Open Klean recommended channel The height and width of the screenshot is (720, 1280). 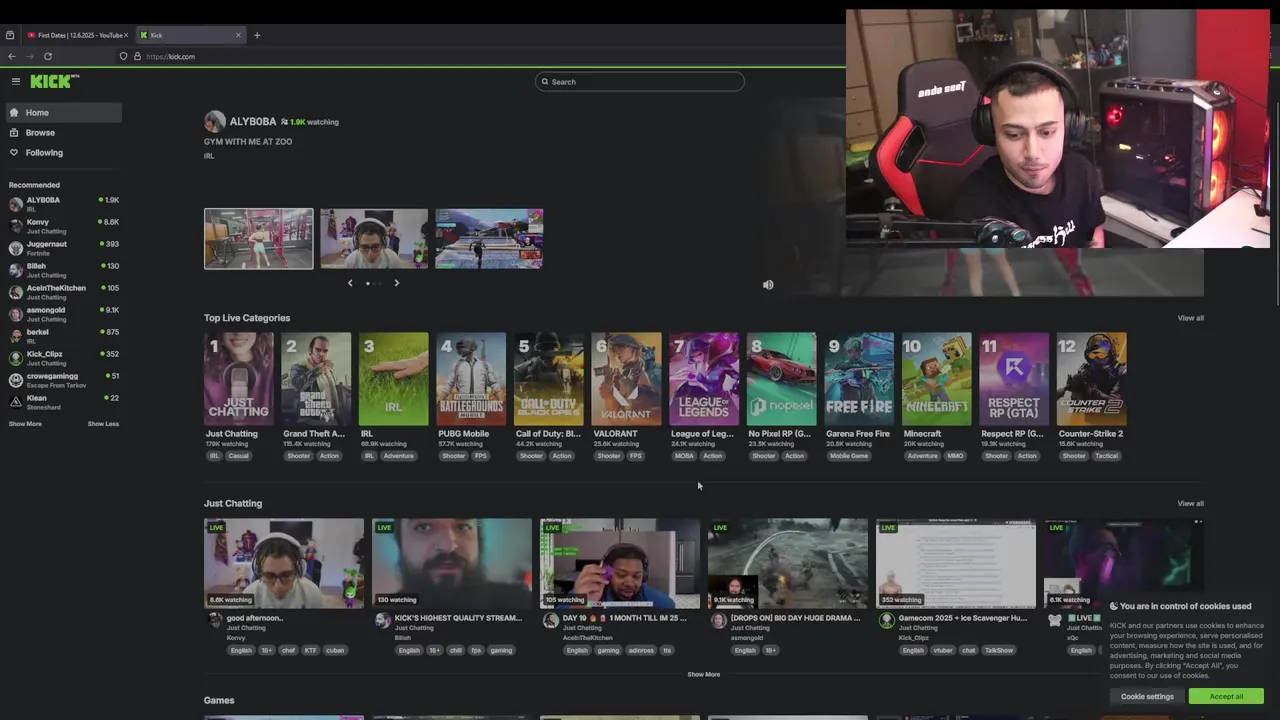click(x=62, y=402)
